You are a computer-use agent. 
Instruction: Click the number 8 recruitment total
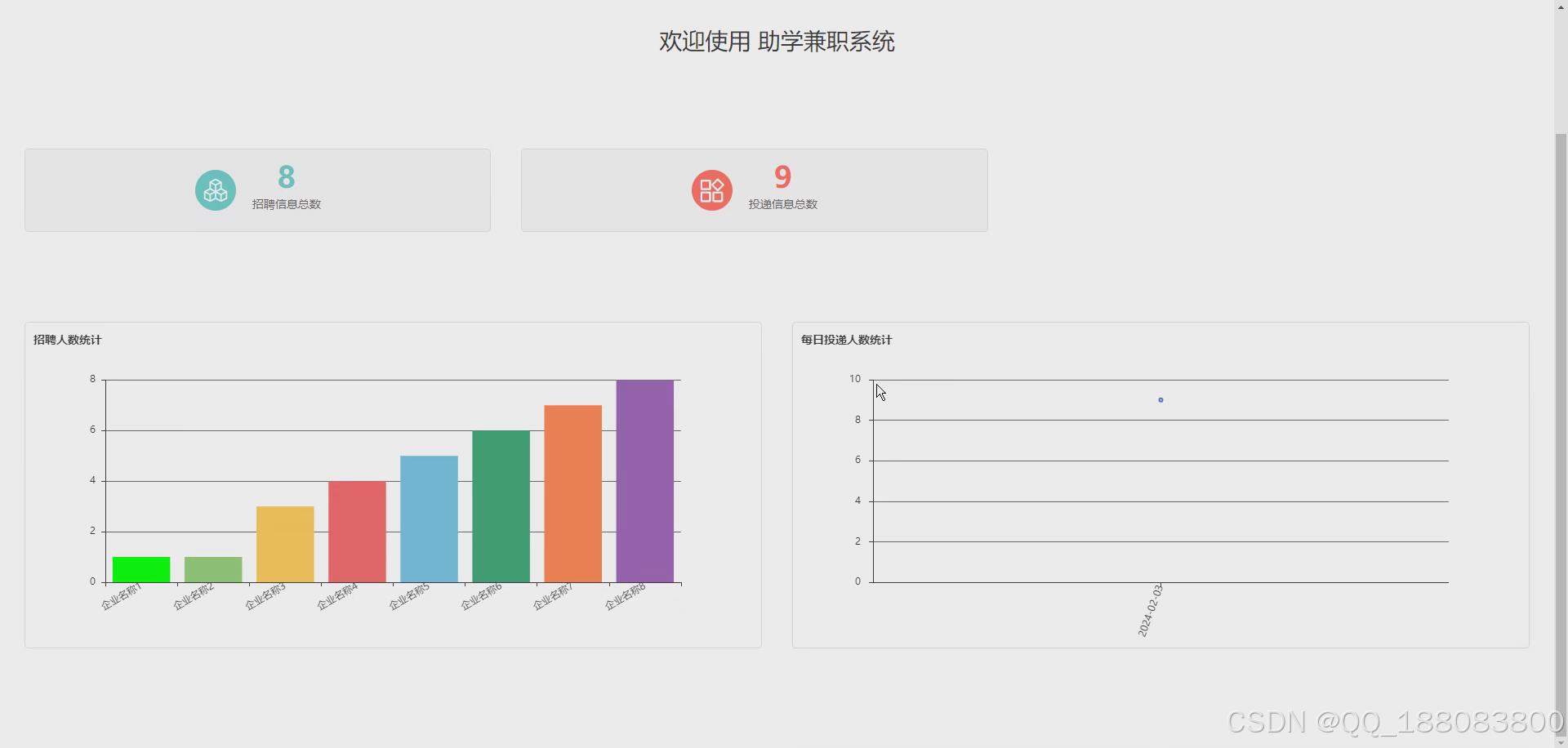click(x=286, y=176)
